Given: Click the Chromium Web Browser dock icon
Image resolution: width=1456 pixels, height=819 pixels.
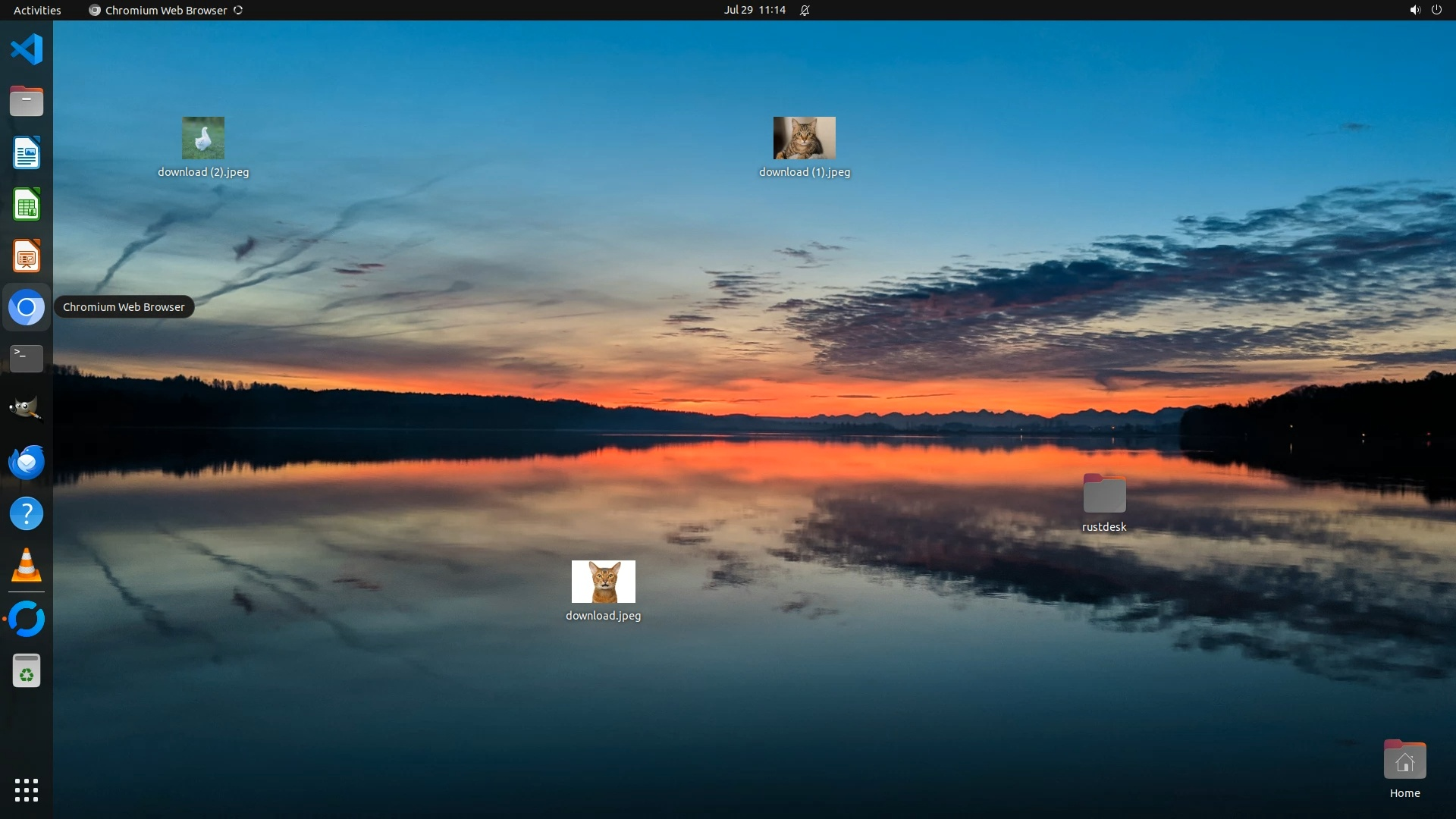Looking at the screenshot, I should click(x=27, y=308).
